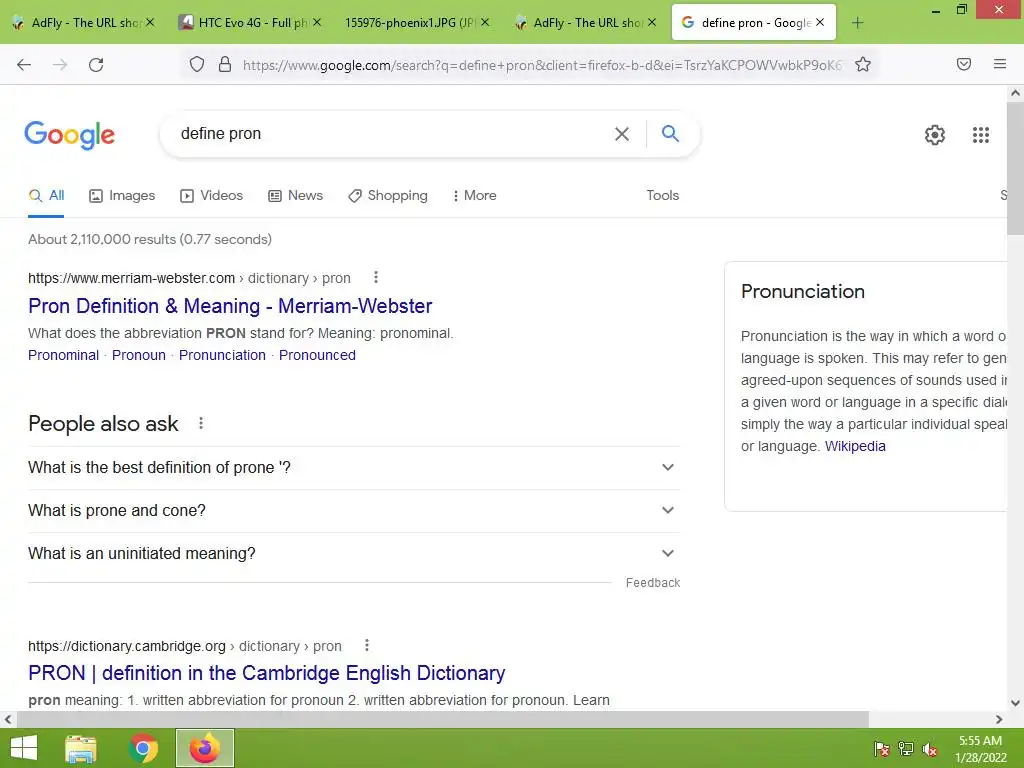The width and height of the screenshot is (1024, 768).
Task: Click the muted volume tray icon
Action: [x=930, y=749]
